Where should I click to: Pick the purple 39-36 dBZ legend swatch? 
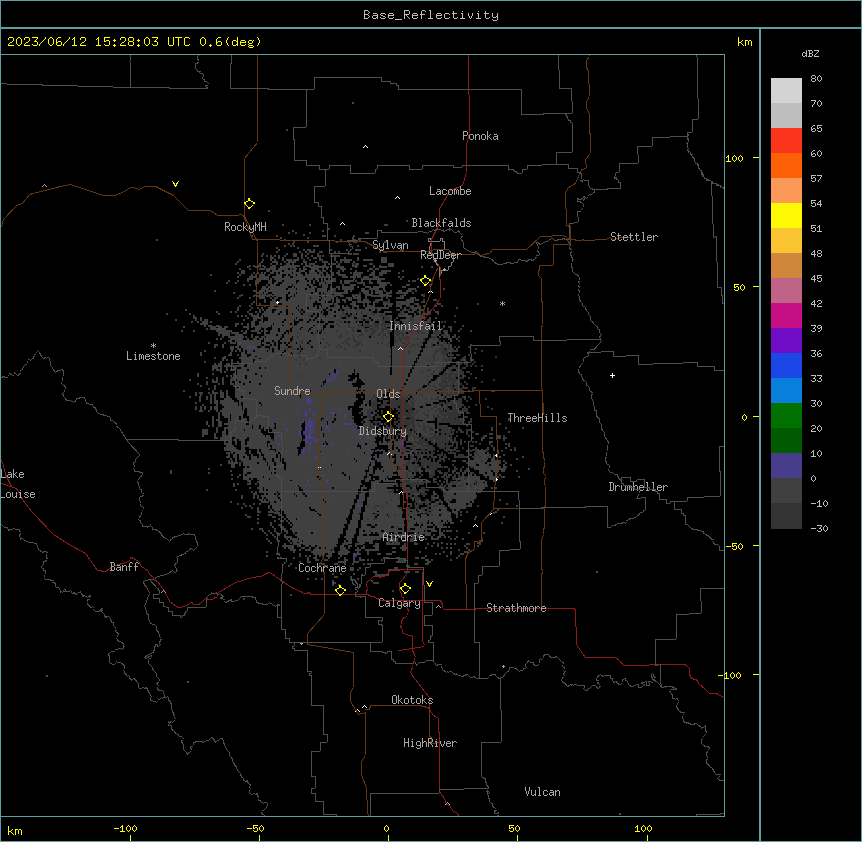(786, 340)
